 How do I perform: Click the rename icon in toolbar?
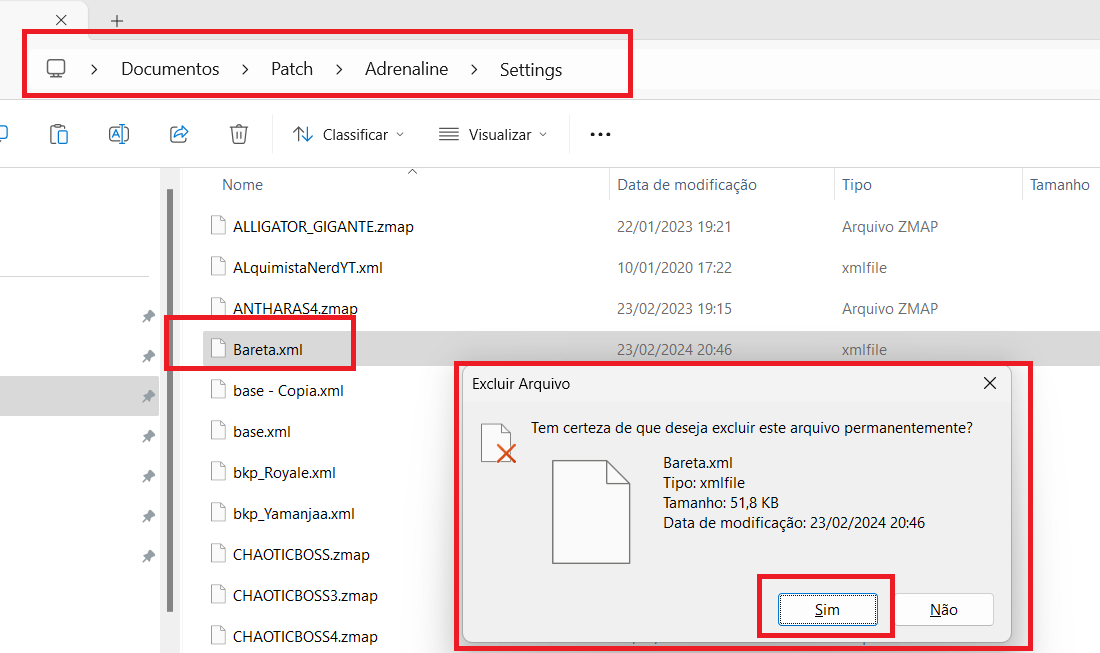pyautogui.click(x=119, y=134)
